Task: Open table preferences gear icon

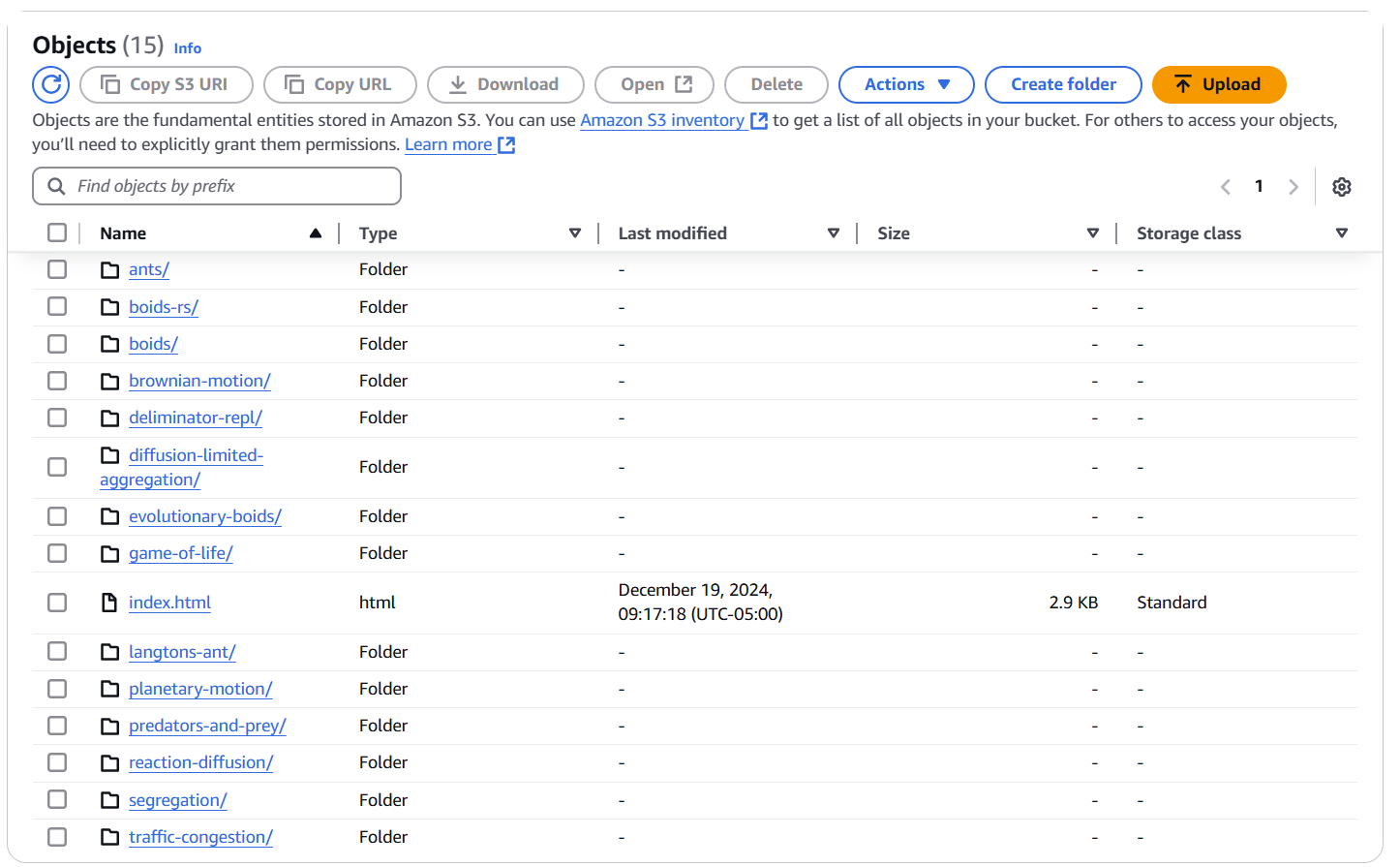Action: pos(1342,187)
